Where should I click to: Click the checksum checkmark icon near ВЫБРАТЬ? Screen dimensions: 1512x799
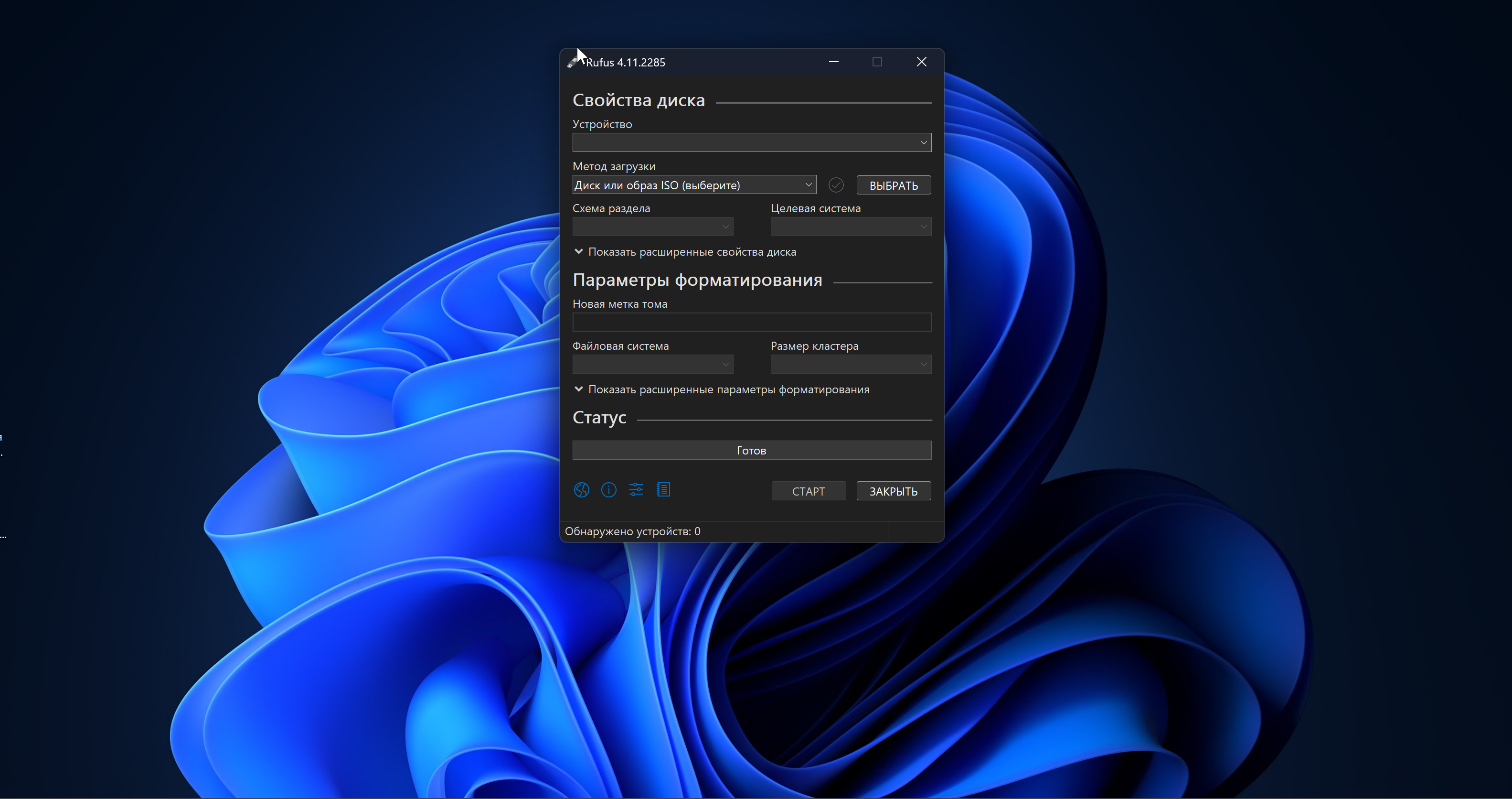[x=836, y=185]
